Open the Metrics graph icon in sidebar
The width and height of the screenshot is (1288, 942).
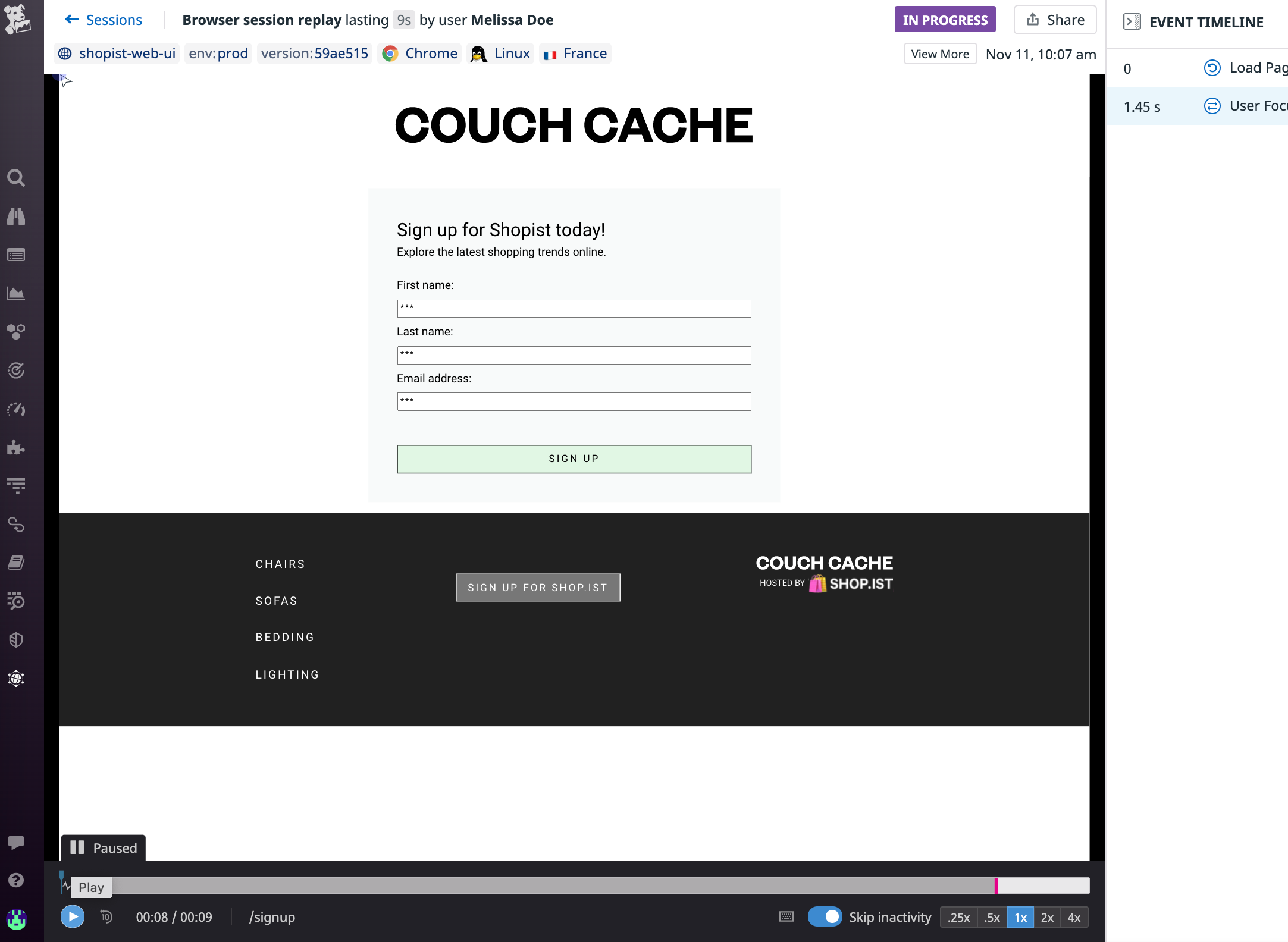tap(16, 293)
